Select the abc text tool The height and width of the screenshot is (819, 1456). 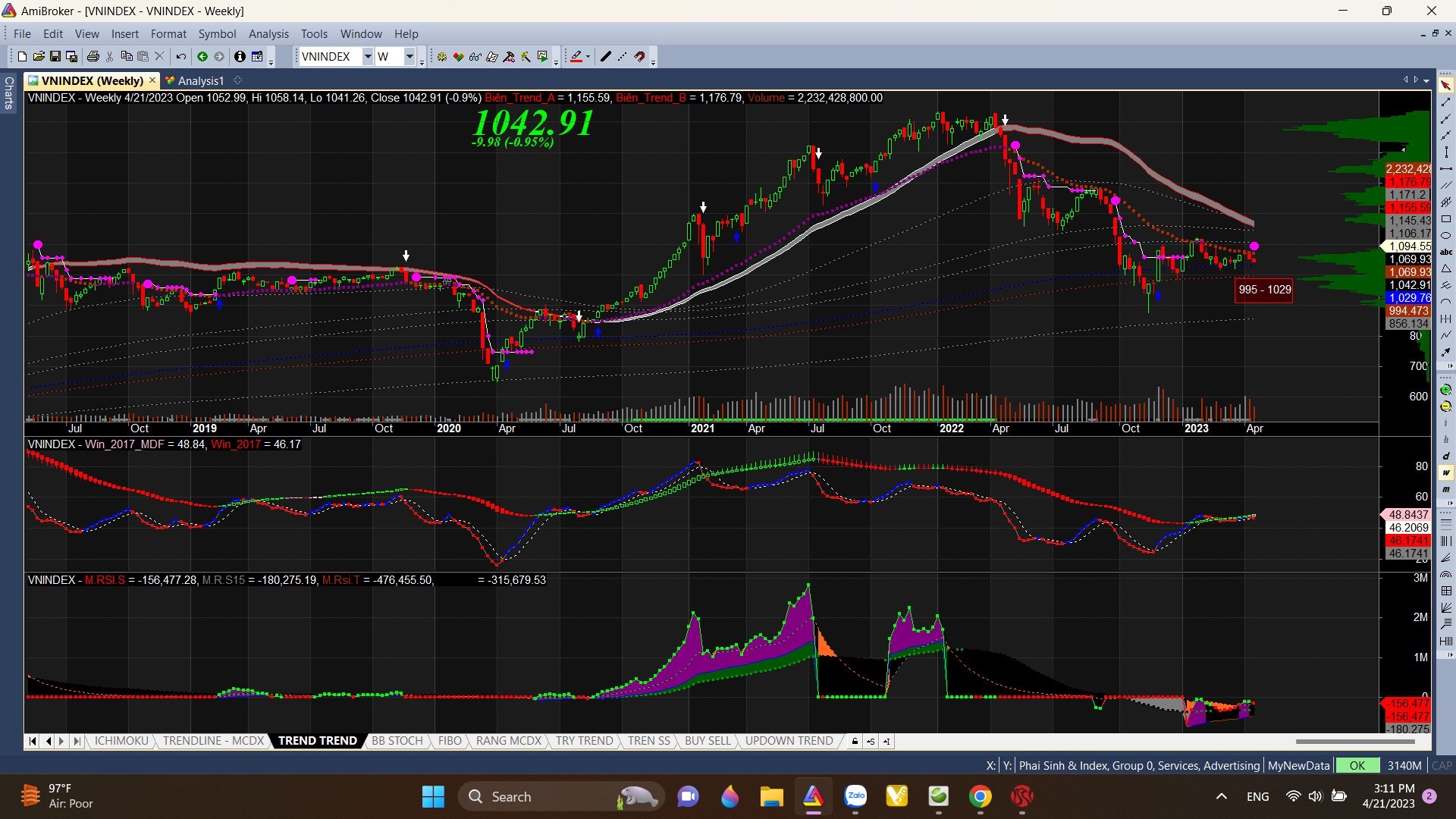tap(1445, 252)
